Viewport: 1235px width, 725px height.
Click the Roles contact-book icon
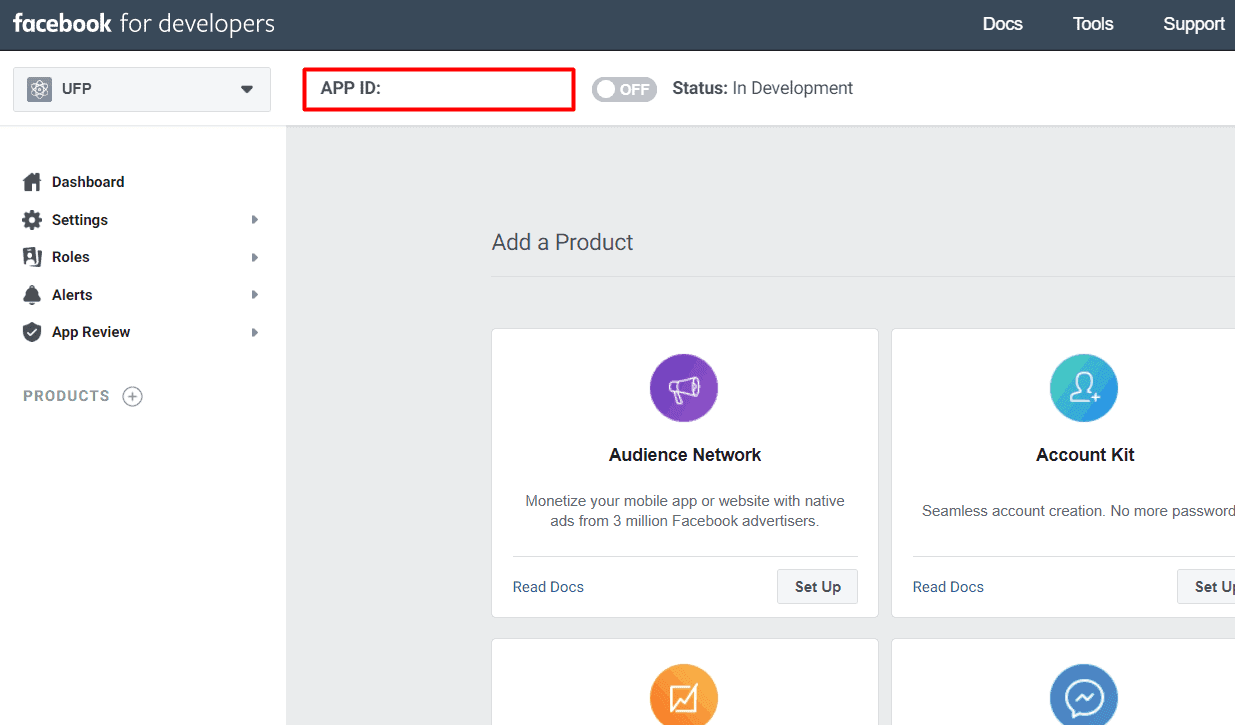point(32,257)
